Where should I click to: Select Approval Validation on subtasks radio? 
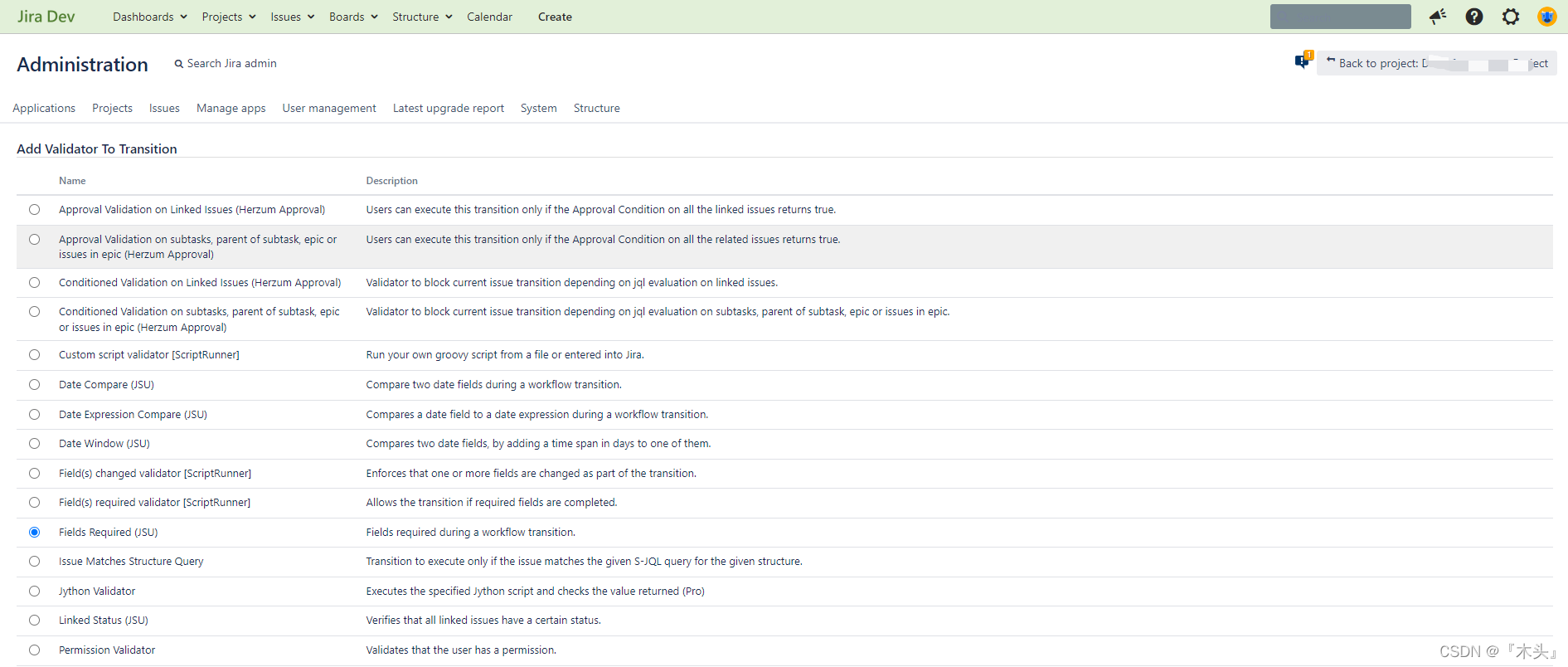[x=34, y=240]
